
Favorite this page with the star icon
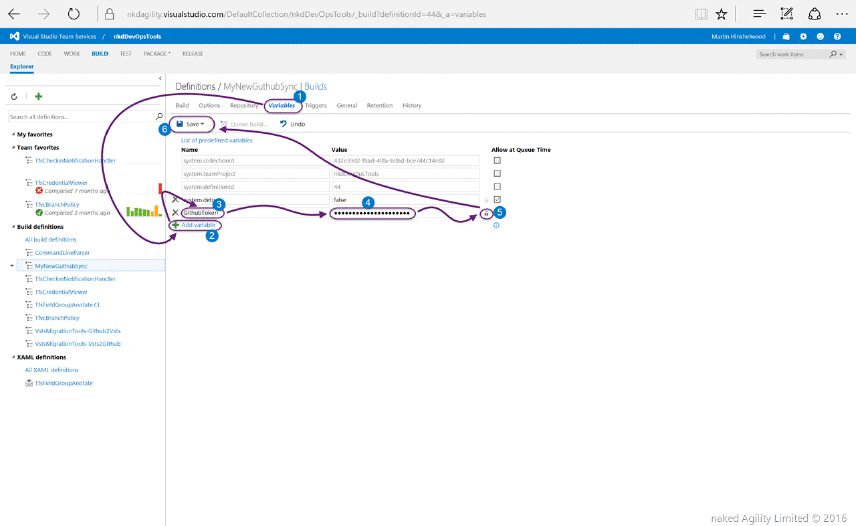point(721,14)
